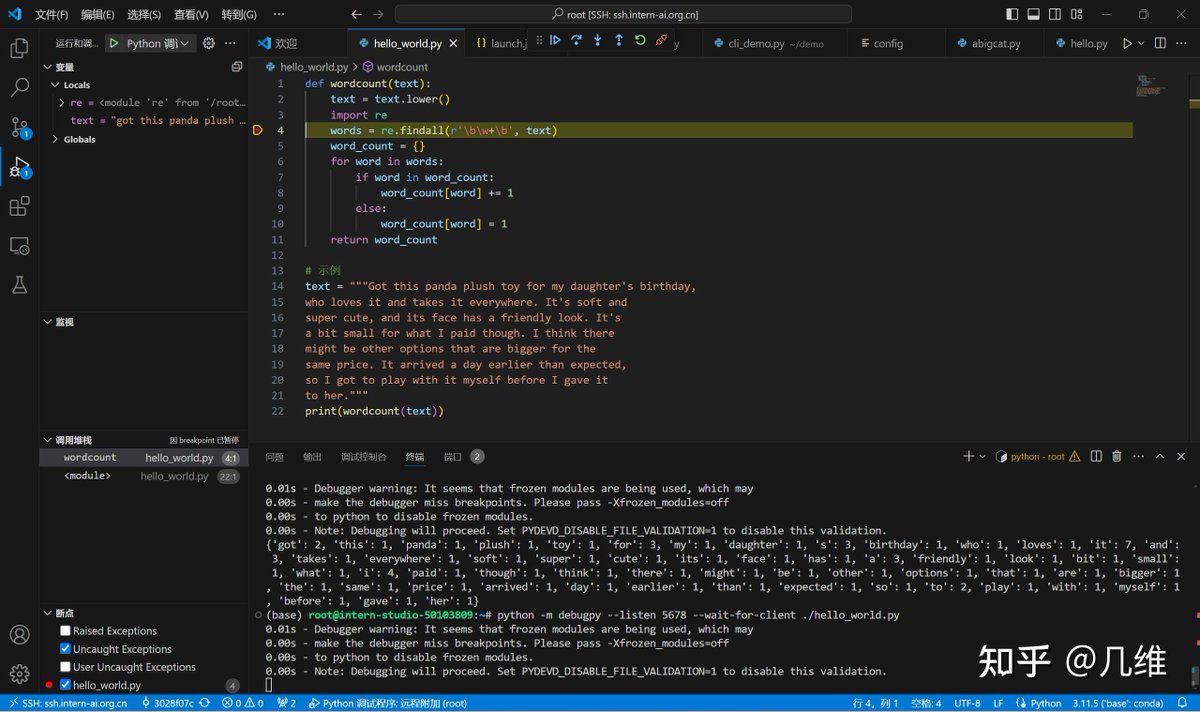
Task: Open new terminal profile dropdown arrow
Action: click(x=982, y=456)
